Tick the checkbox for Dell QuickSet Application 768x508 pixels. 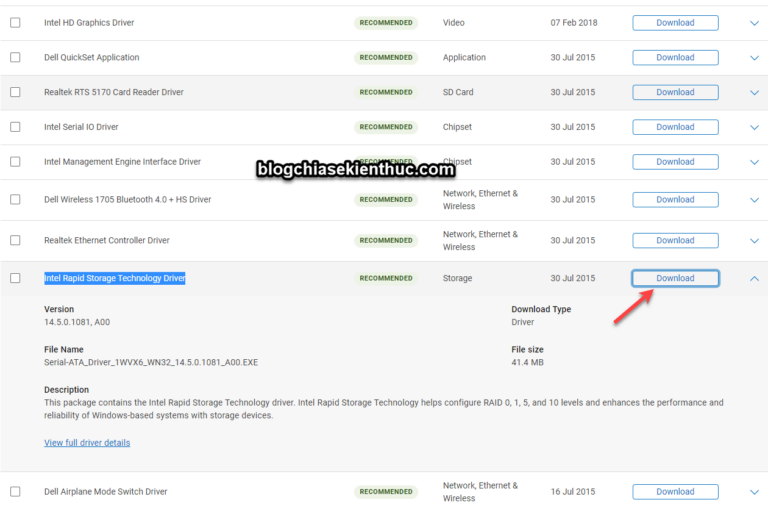pyautogui.click(x=15, y=57)
